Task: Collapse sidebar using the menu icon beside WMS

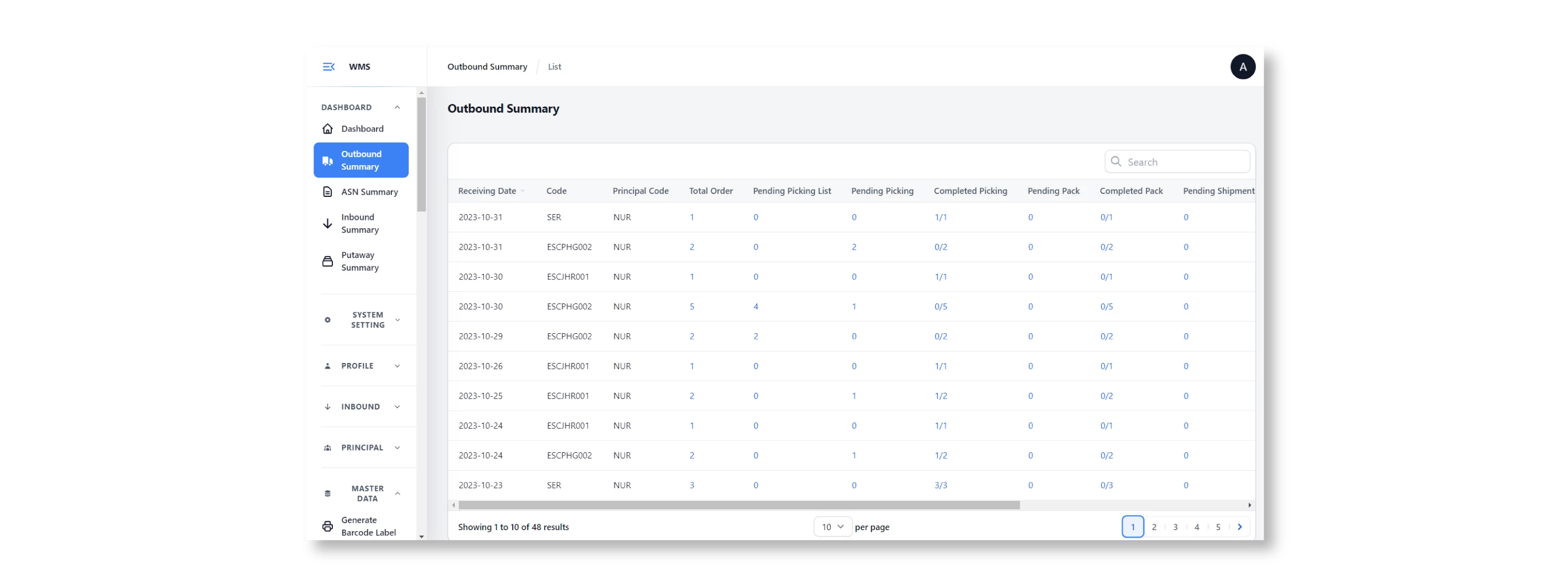Action: tap(328, 67)
